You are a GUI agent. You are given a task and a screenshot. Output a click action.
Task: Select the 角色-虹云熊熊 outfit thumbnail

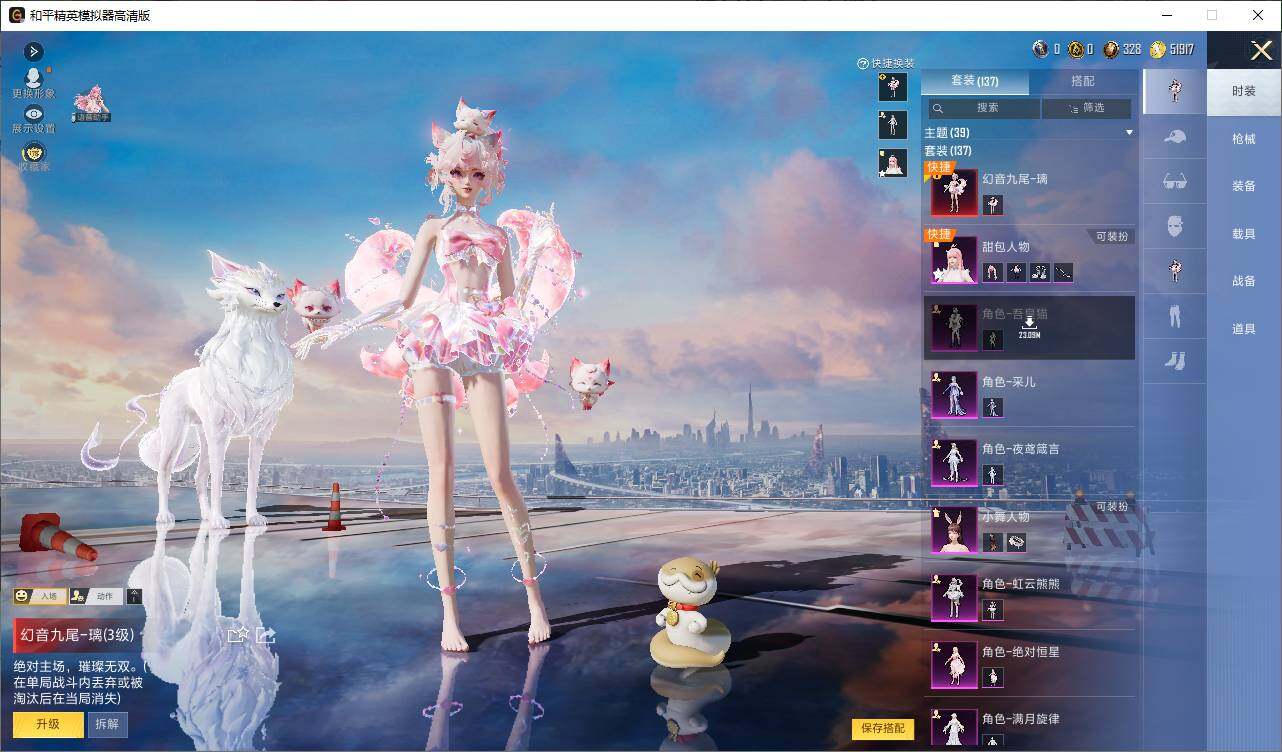point(954,597)
